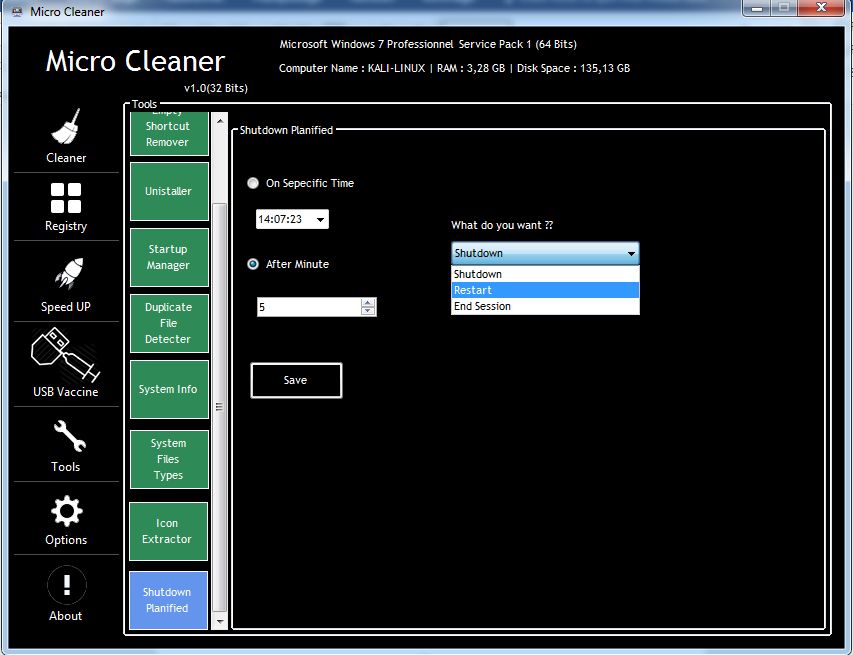
Task: Select the After Minute radio button
Action: (x=253, y=264)
